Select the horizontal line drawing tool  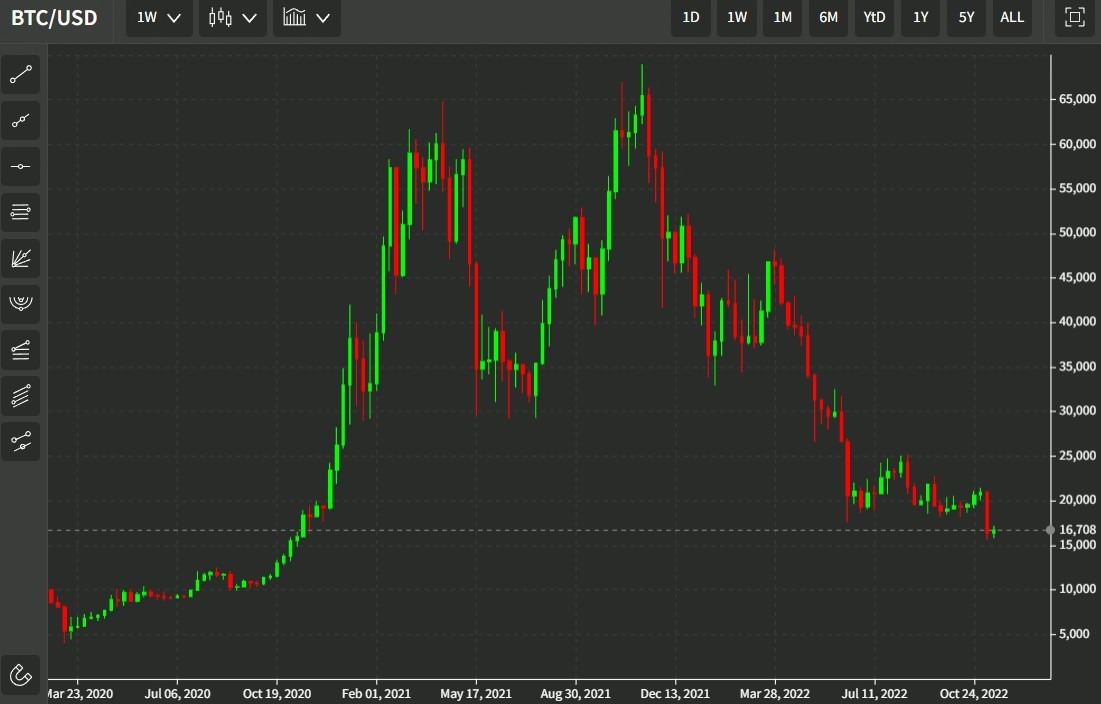(x=20, y=166)
